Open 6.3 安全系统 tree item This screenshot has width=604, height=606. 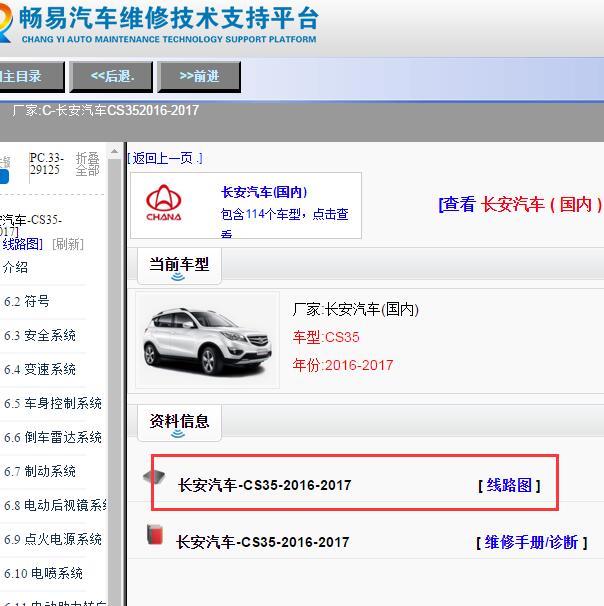[x=40, y=335]
